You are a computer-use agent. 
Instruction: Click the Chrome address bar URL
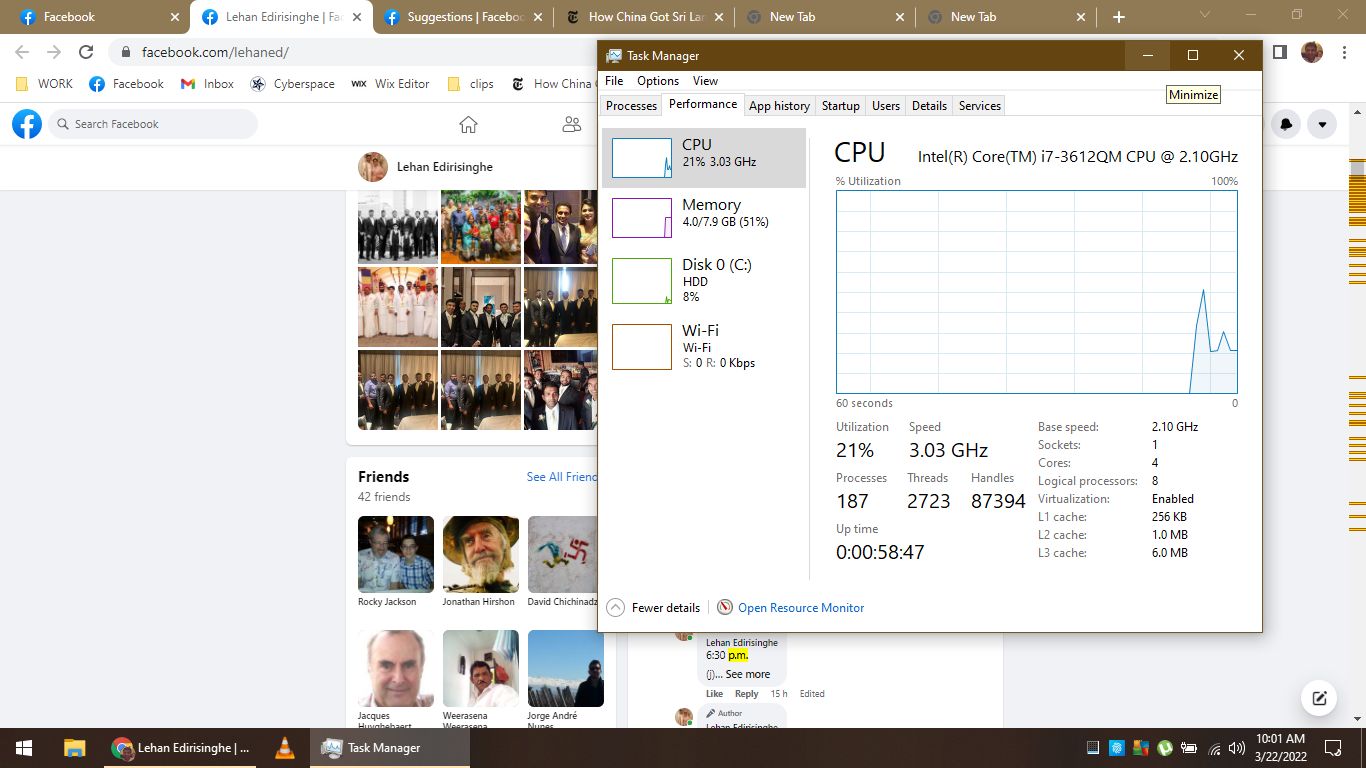[215, 52]
